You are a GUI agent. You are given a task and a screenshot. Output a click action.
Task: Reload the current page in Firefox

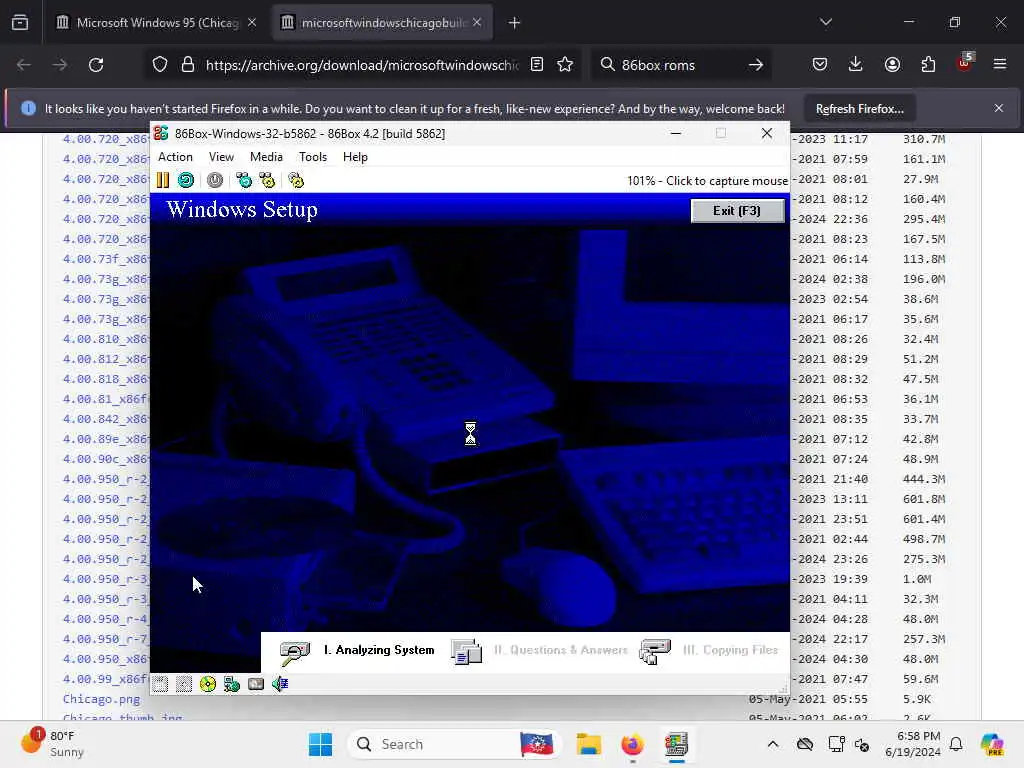point(96,65)
